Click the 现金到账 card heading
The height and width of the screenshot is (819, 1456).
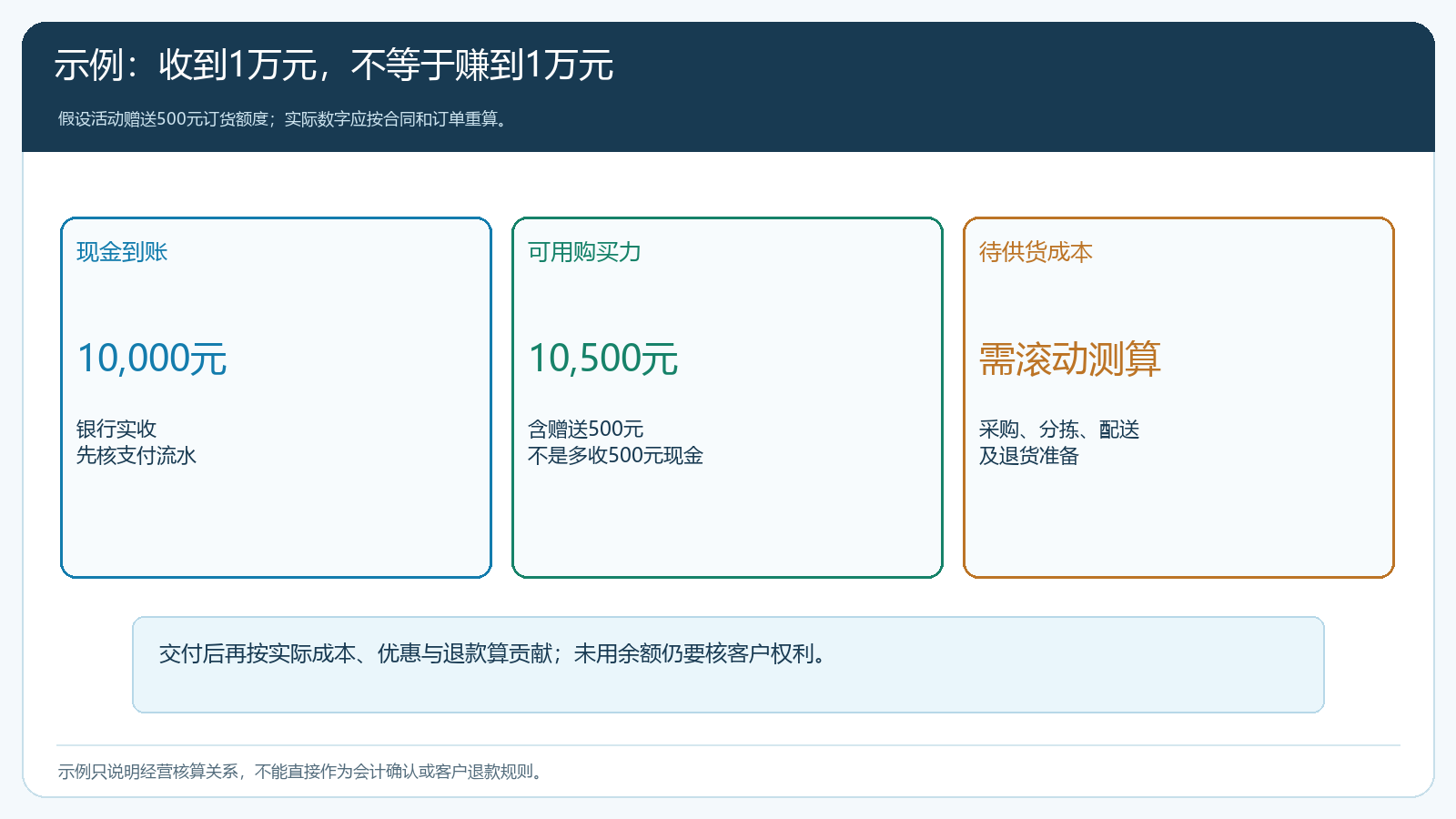(x=122, y=252)
